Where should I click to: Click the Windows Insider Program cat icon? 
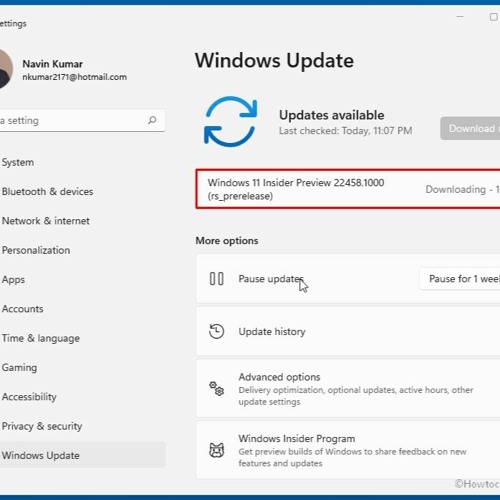point(216,450)
